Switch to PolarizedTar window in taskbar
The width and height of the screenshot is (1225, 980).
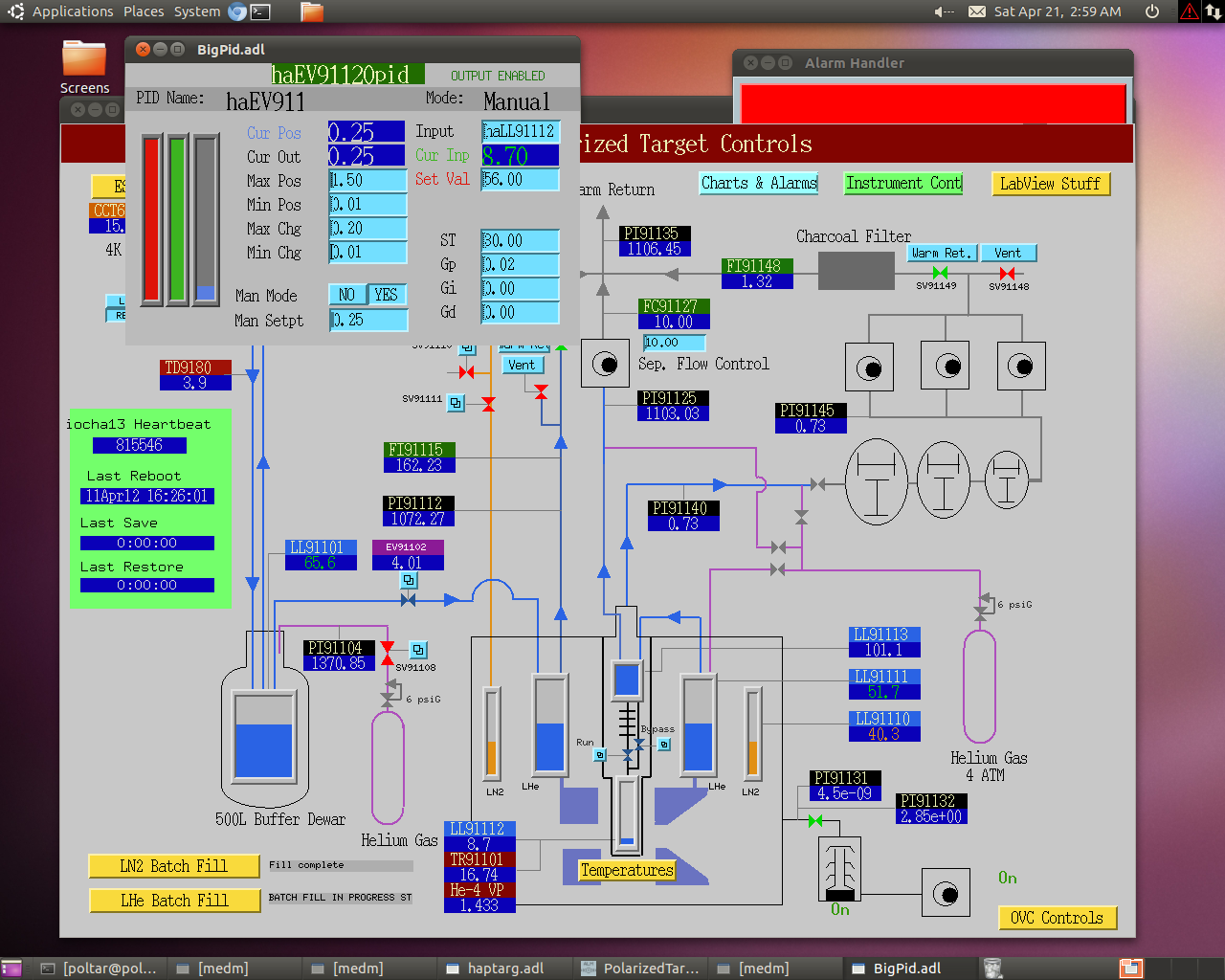(639, 969)
